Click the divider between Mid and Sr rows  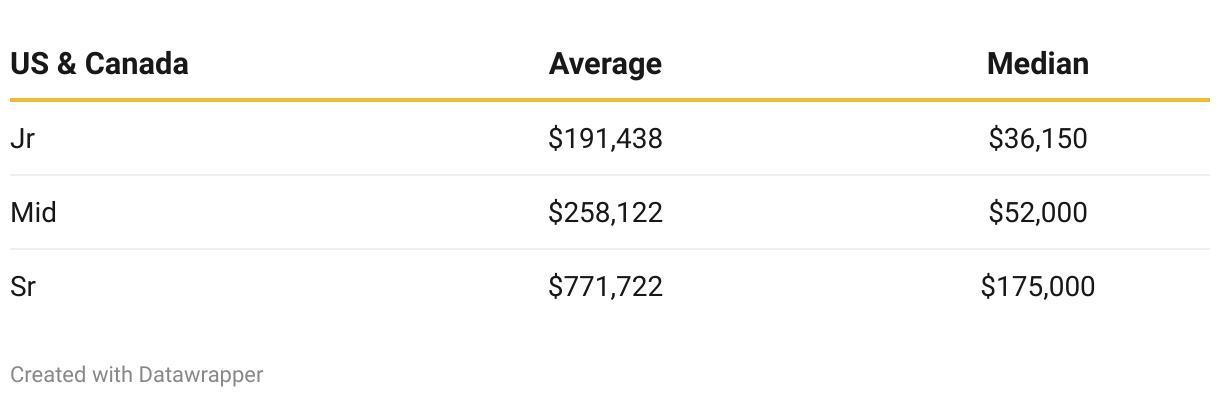tap(610, 249)
